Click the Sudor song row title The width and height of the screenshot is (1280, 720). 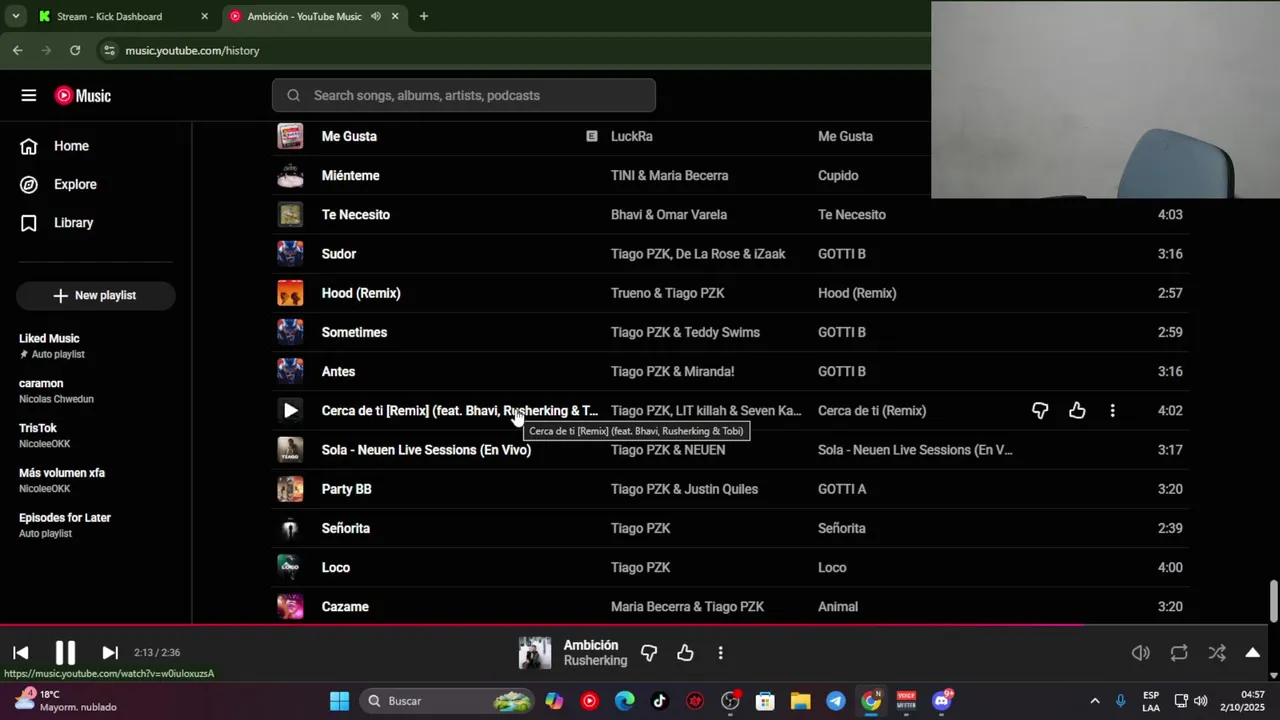[339, 254]
